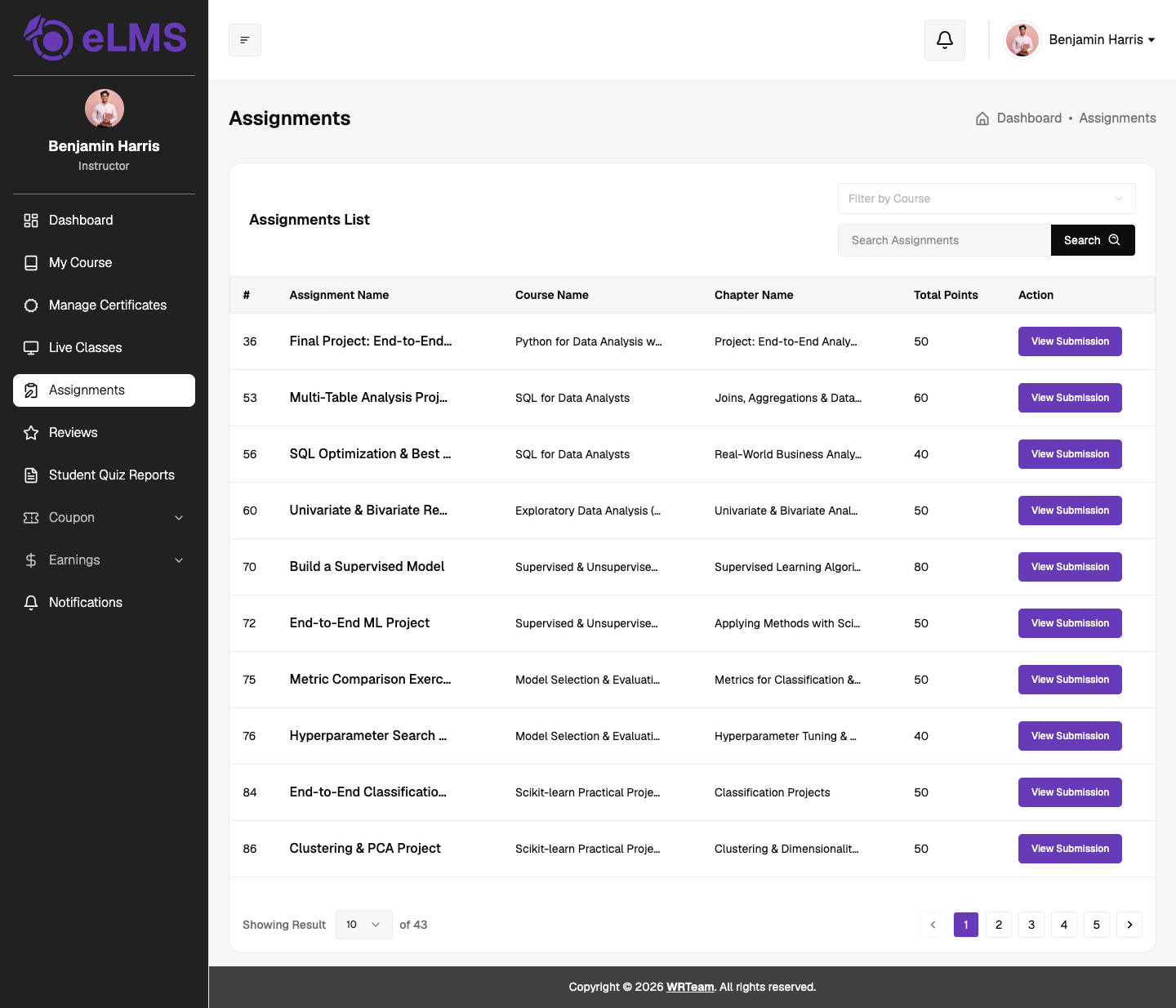
Task: Click the sidebar Notifications bell icon
Action: [x=31, y=603]
